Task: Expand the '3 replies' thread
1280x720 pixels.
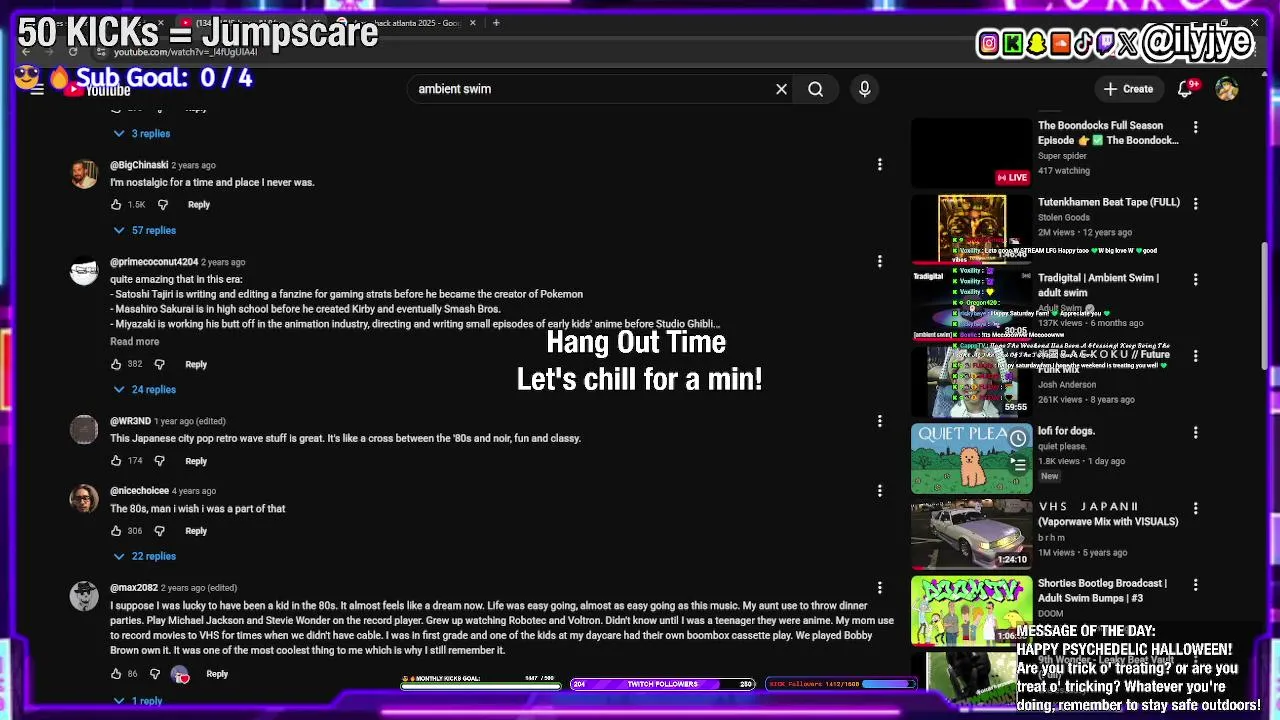Action: click(142, 133)
